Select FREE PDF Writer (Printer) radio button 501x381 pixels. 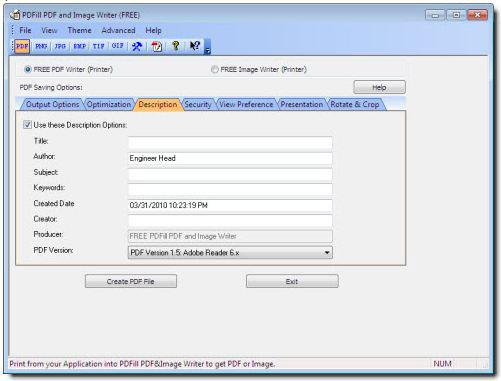pos(28,69)
